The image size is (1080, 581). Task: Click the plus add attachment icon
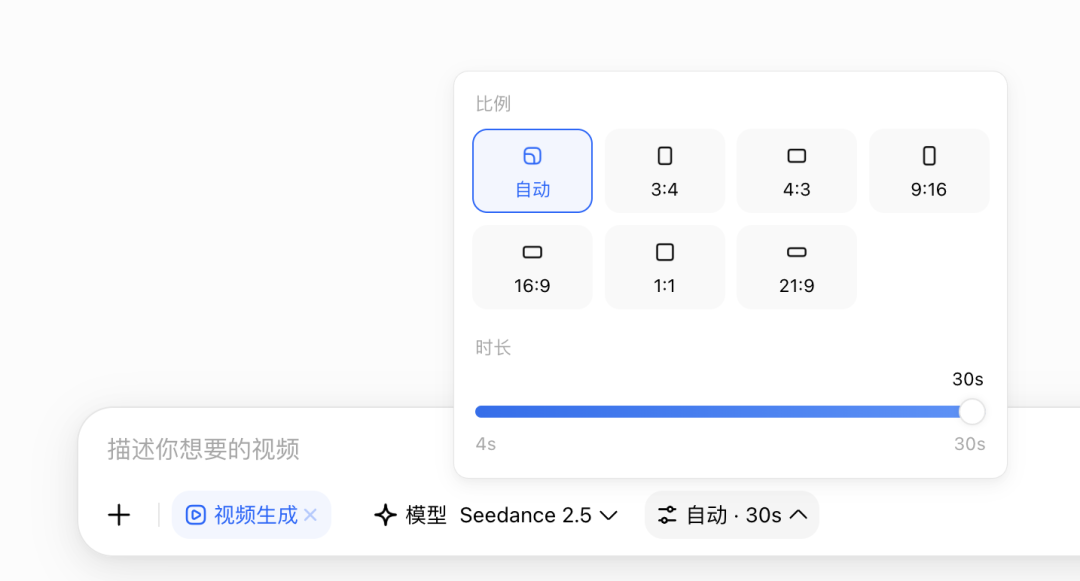119,515
